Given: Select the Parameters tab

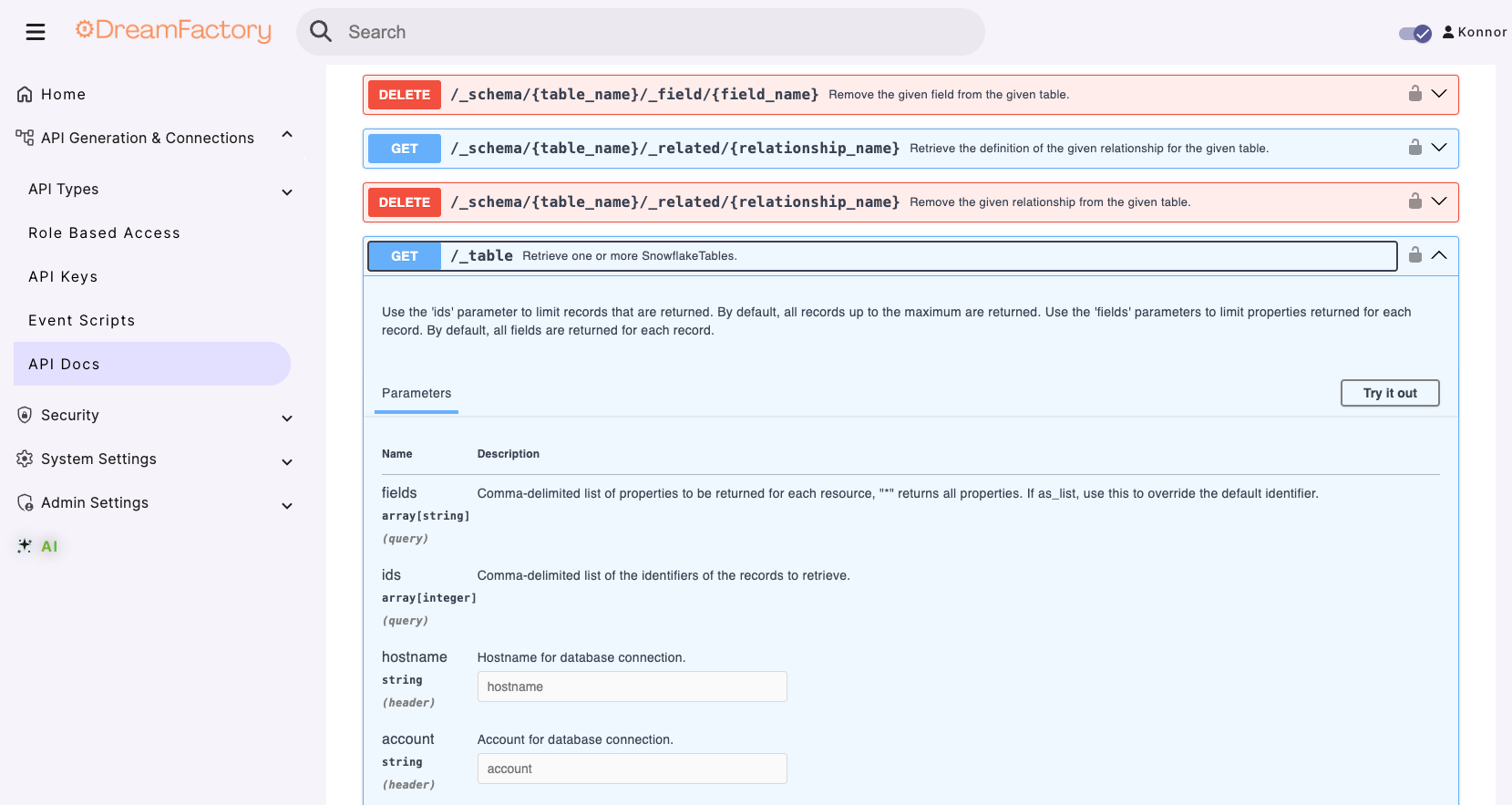Looking at the screenshot, I should coord(417,393).
